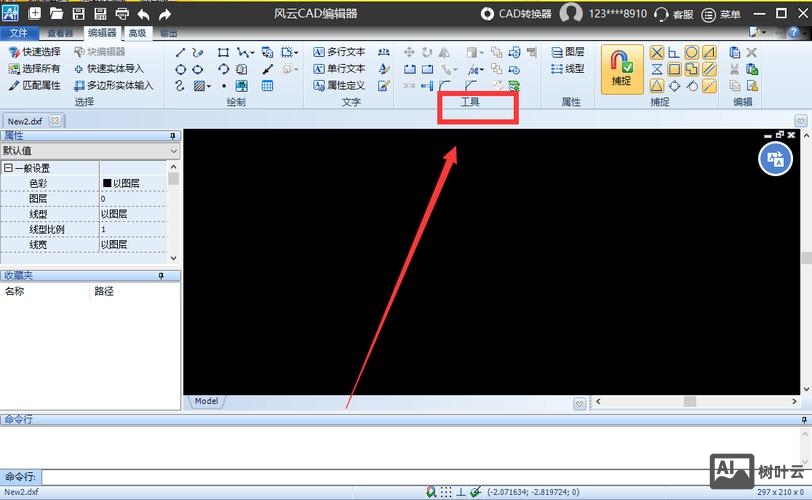Click down arrow of properties list scrollbar
Viewport: 812px width, 500px height.
(x=173, y=258)
